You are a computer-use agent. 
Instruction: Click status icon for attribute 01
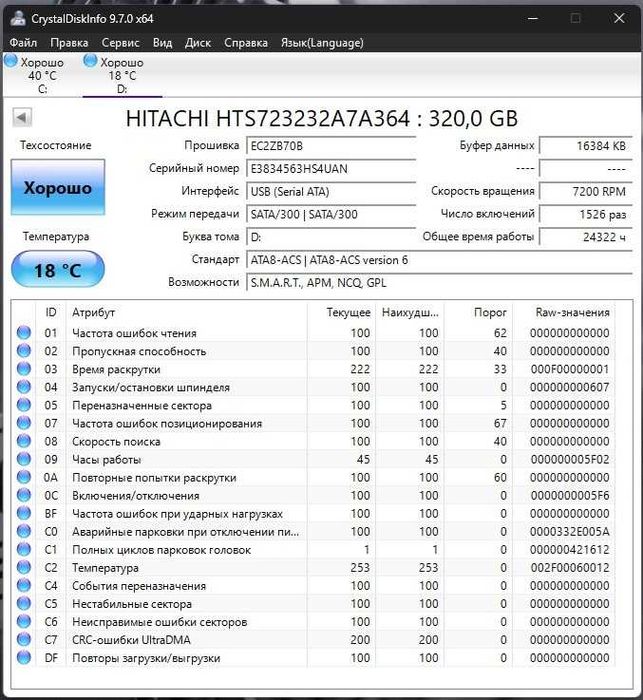click(24, 333)
